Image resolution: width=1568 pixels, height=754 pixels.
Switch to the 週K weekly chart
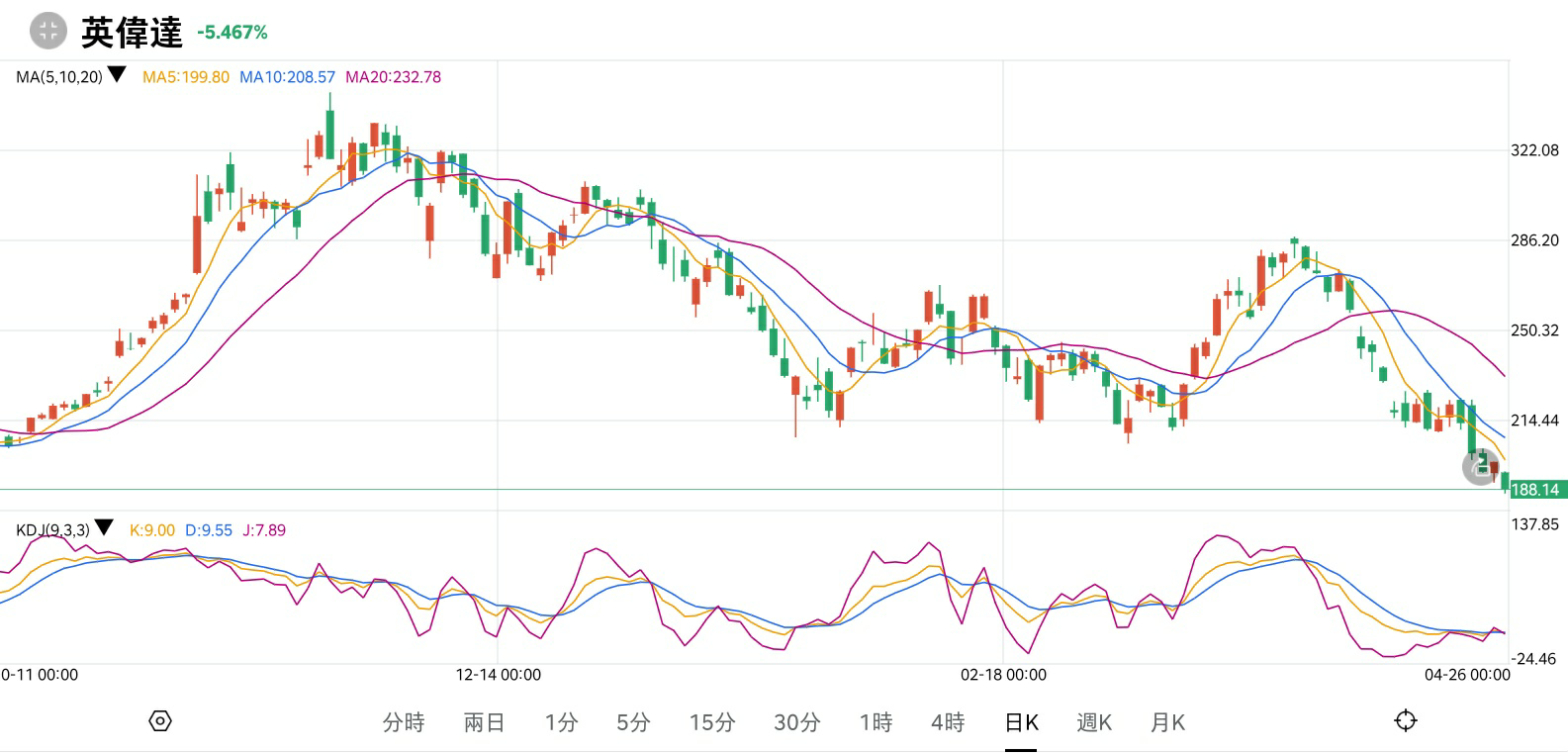pyautogui.click(x=1094, y=723)
